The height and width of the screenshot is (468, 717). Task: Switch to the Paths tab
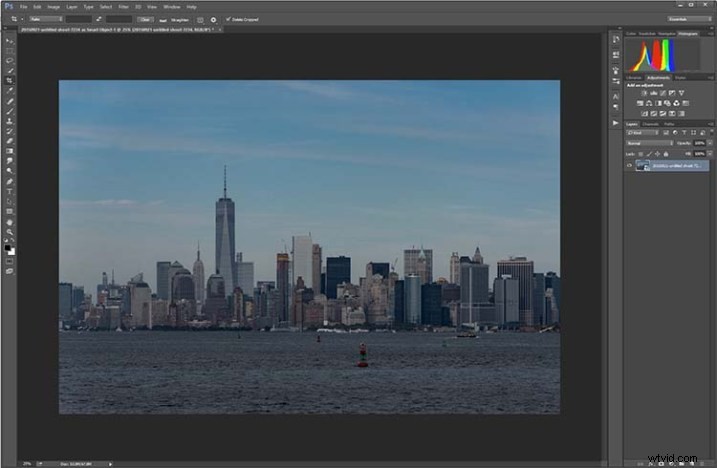point(669,124)
